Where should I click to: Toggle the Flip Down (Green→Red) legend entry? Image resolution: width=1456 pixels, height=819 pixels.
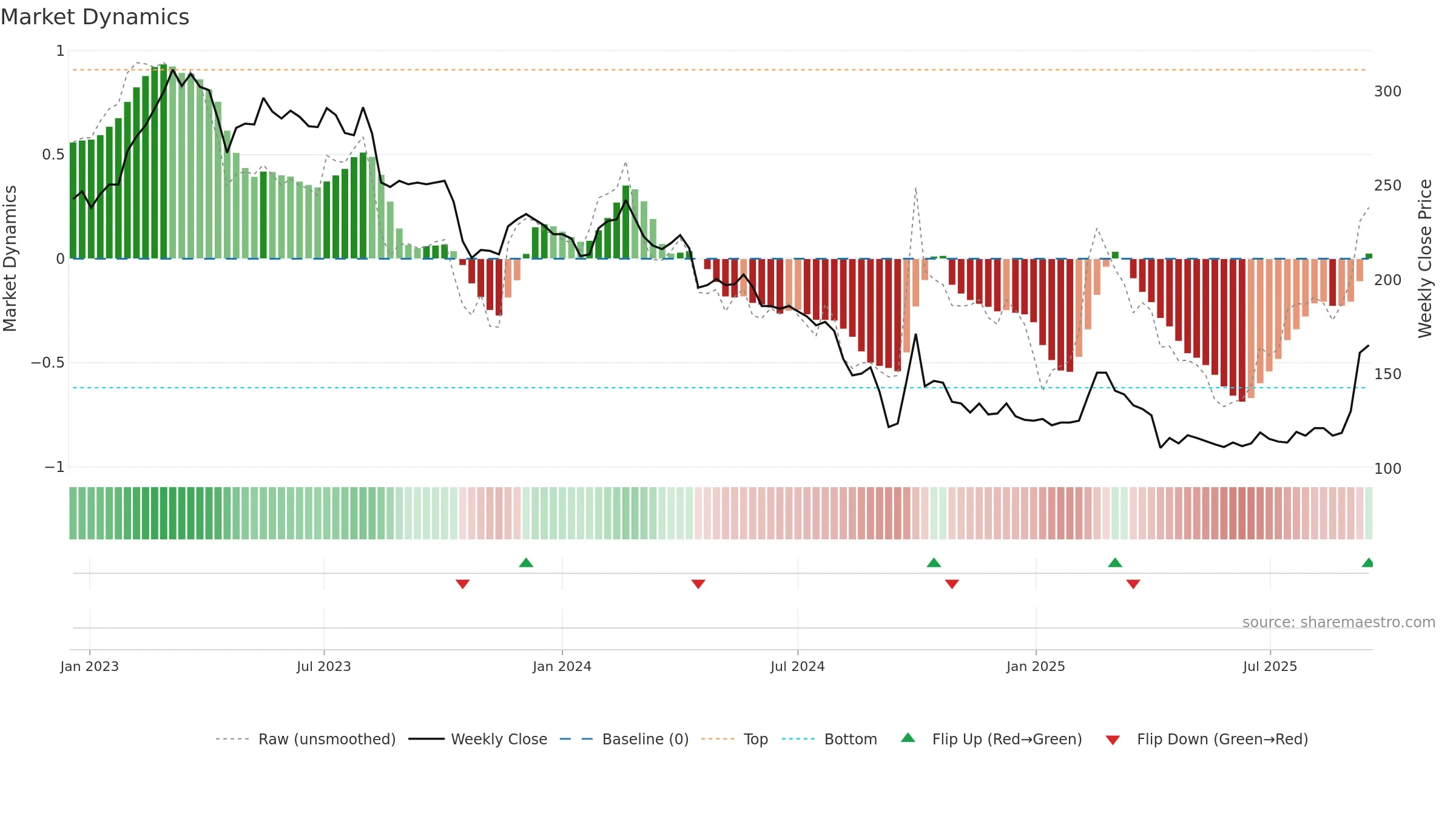click(x=1207, y=739)
